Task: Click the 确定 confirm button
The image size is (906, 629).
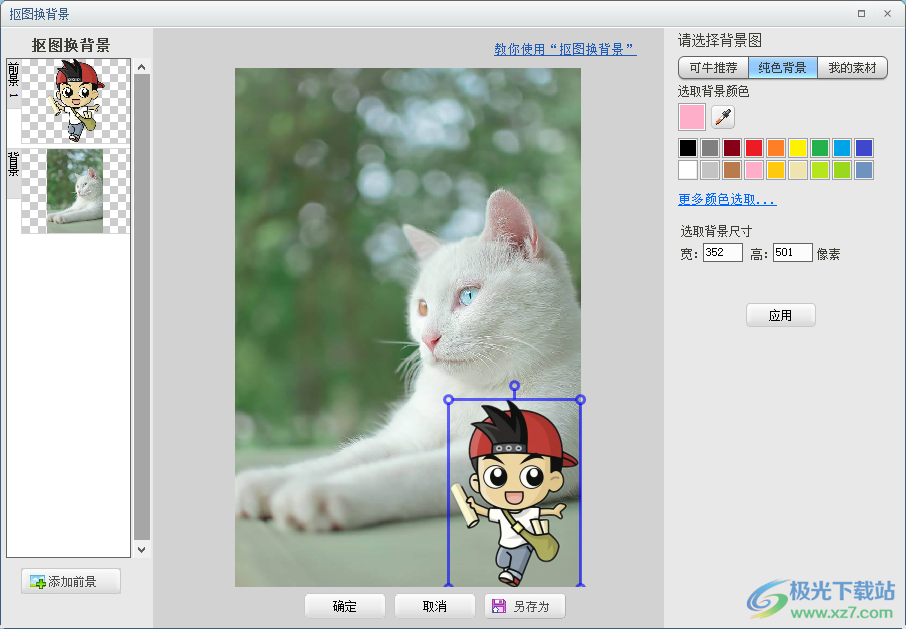Action: [x=345, y=606]
